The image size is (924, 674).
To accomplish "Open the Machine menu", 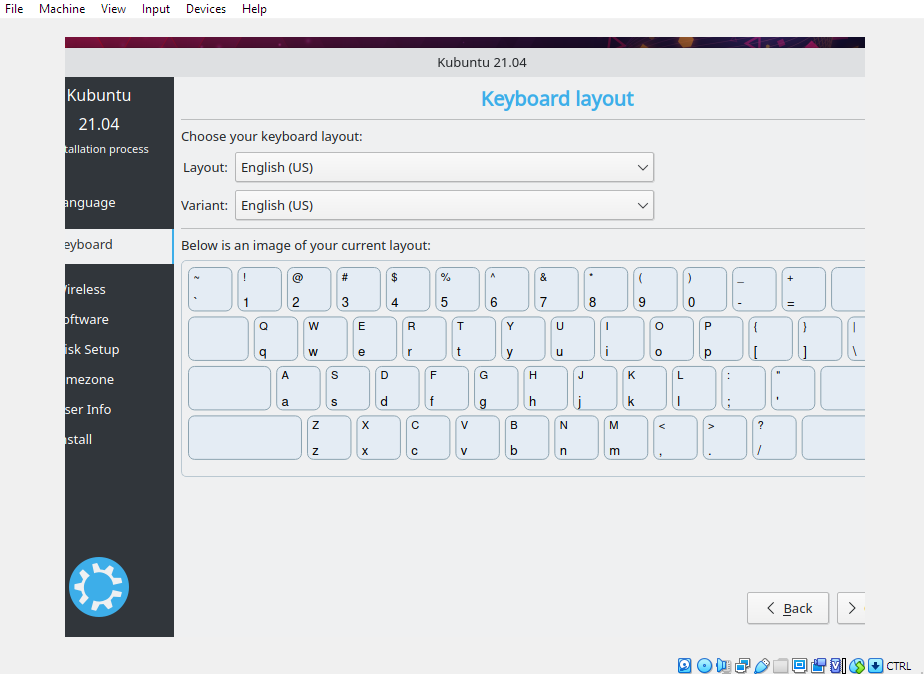I will [x=62, y=9].
